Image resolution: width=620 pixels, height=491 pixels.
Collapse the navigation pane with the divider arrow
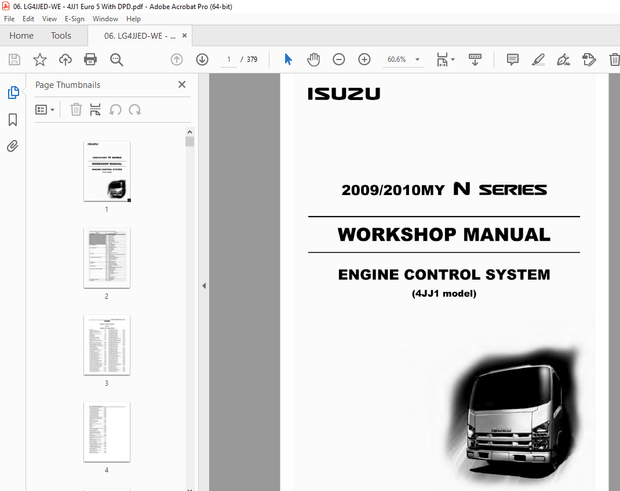coord(204,286)
